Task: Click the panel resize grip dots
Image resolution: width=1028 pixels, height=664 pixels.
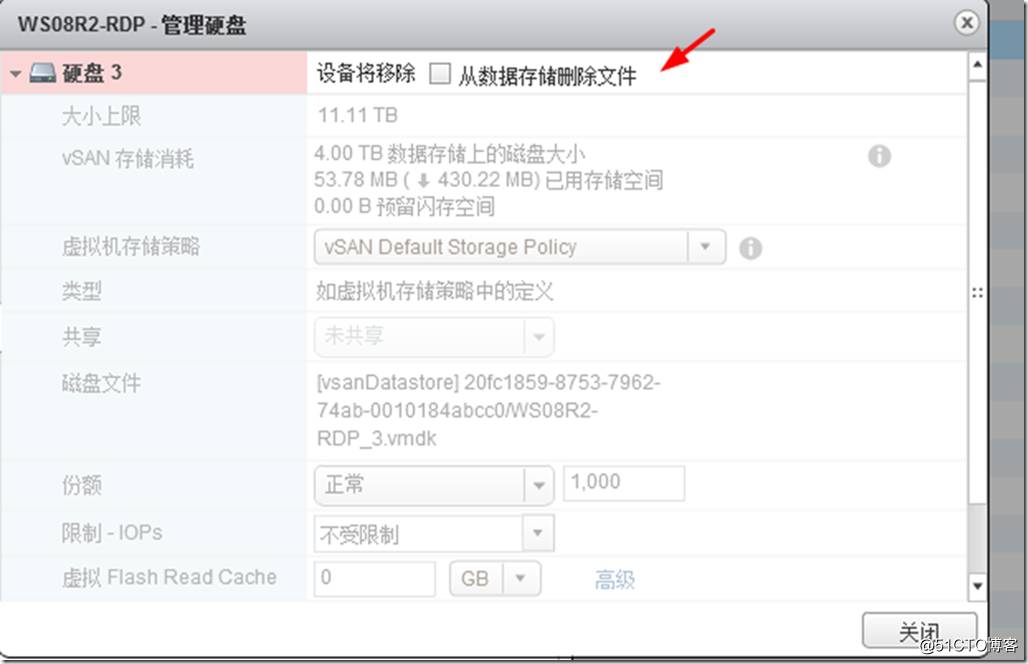Action: point(977,293)
